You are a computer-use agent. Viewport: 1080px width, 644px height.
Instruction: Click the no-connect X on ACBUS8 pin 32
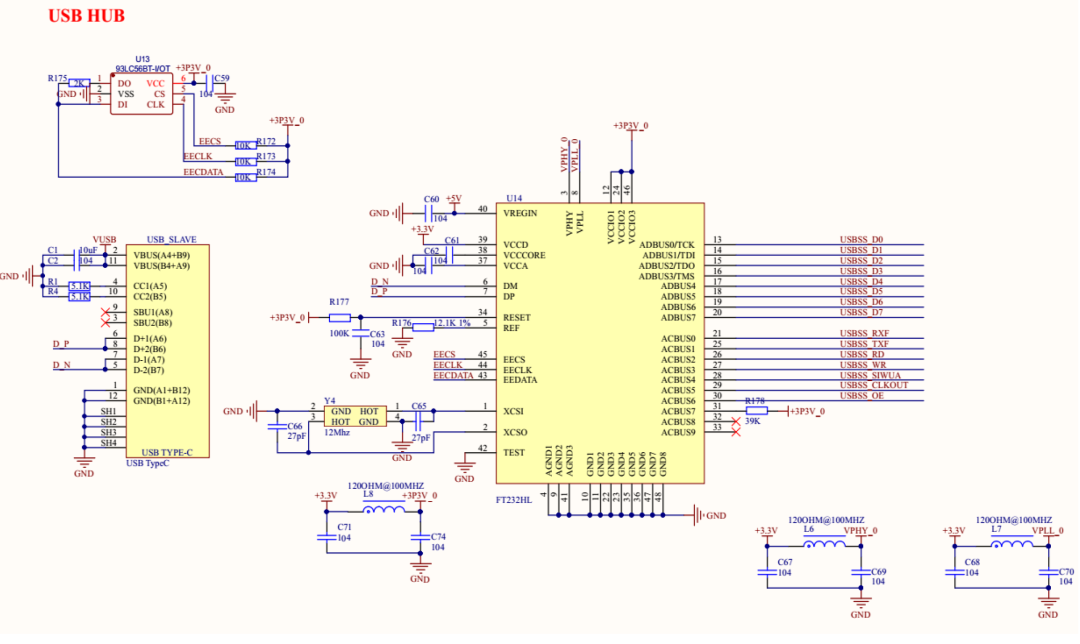[x=735, y=421]
